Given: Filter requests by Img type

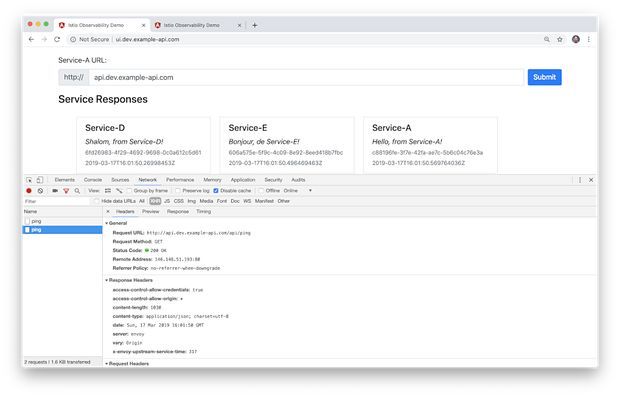Looking at the screenshot, I should (x=192, y=201).
